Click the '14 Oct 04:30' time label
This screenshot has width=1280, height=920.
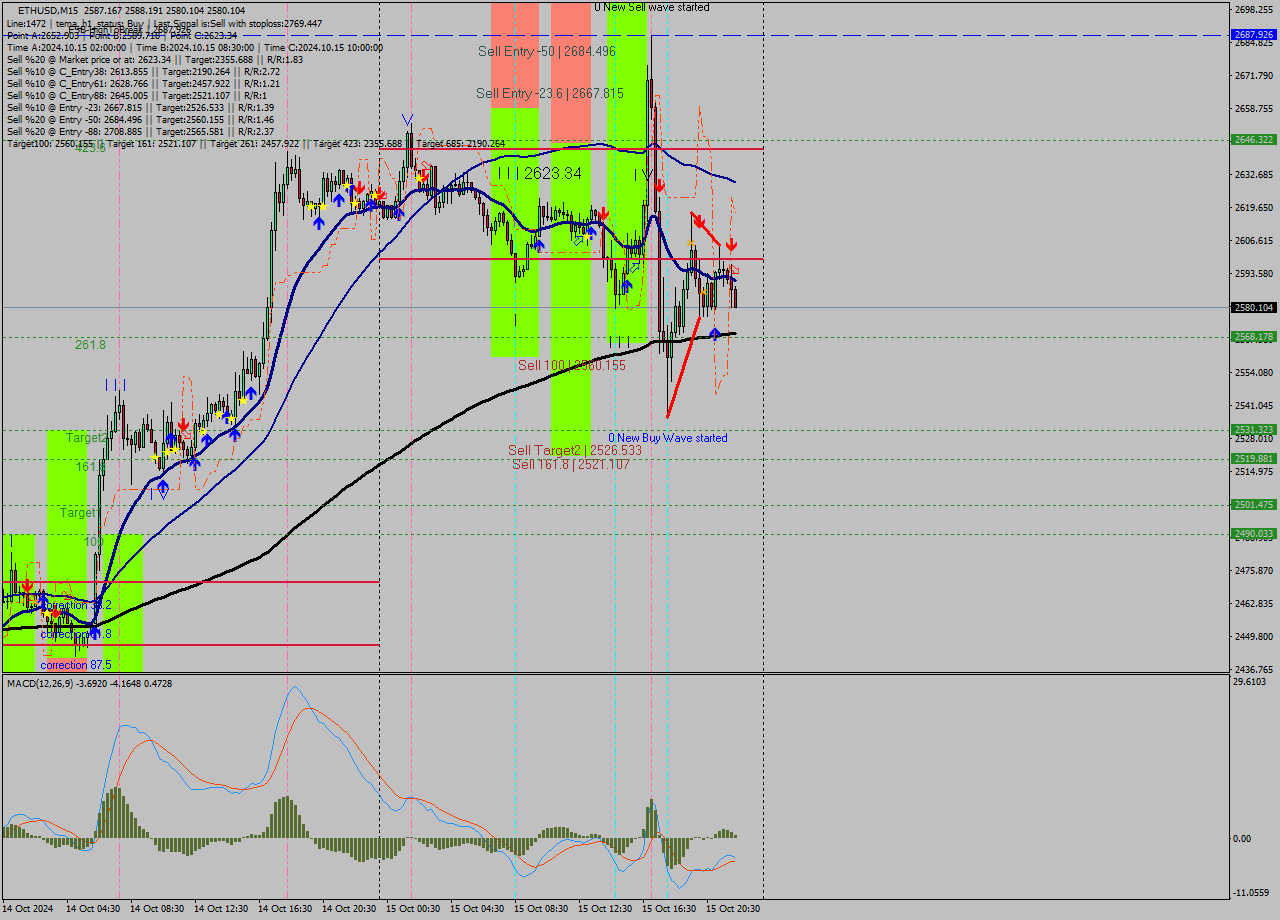tap(93, 908)
